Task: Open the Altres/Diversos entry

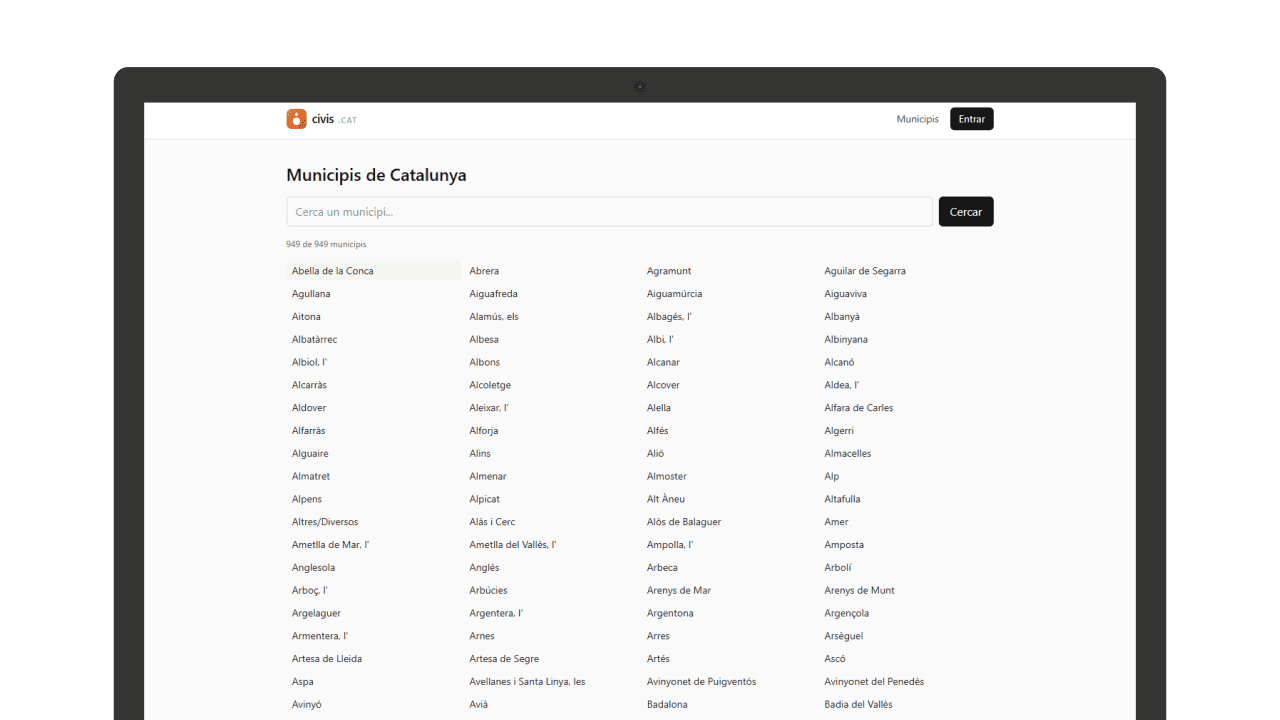Action: tap(325, 522)
